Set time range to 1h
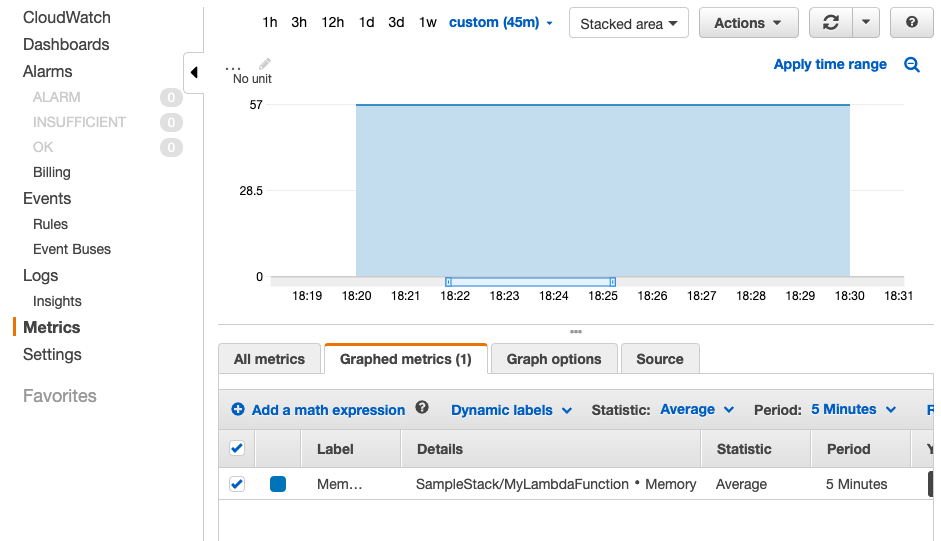941x541 pixels. [x=269, y=23]
